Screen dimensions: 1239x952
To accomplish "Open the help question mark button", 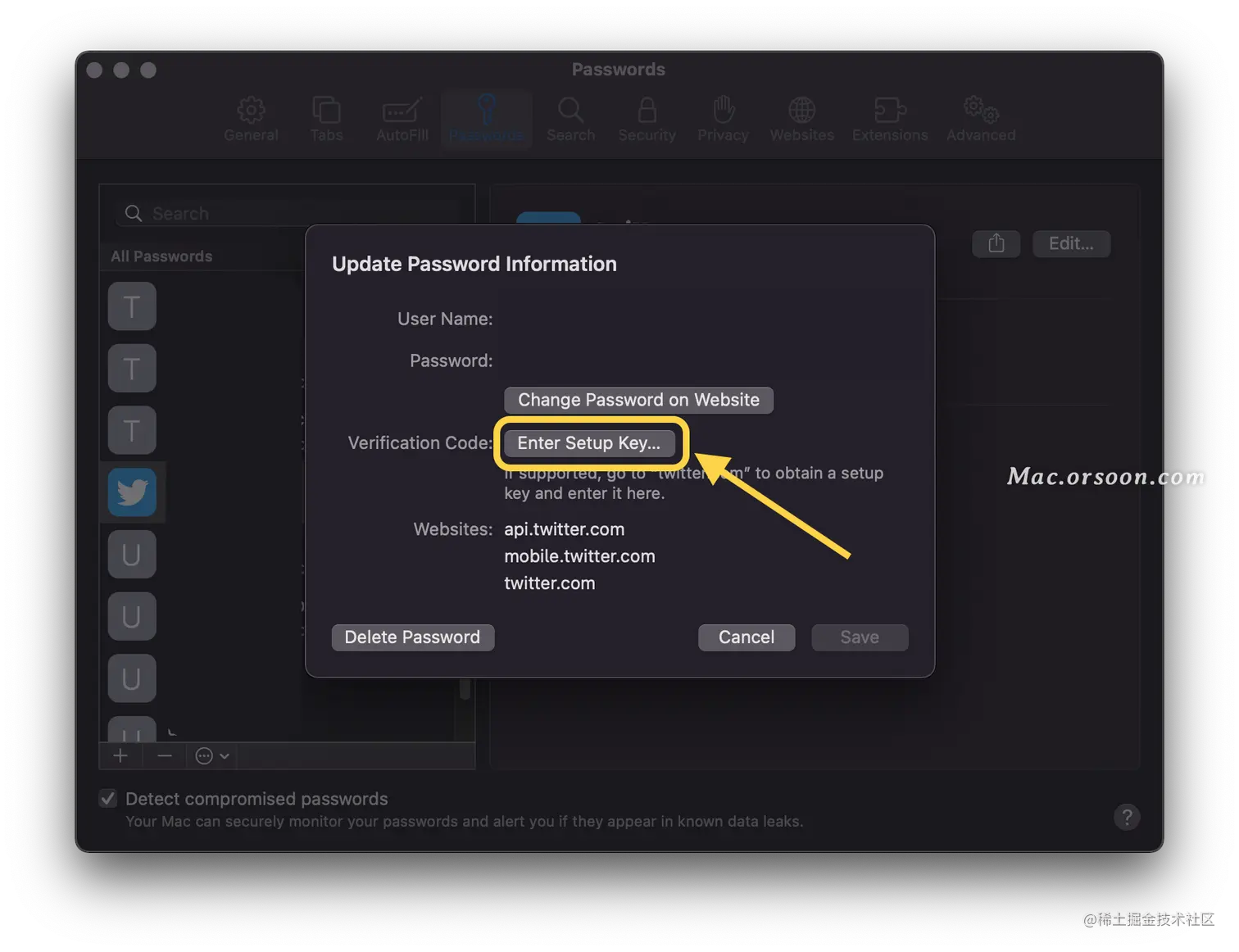I will (1127, 817).
